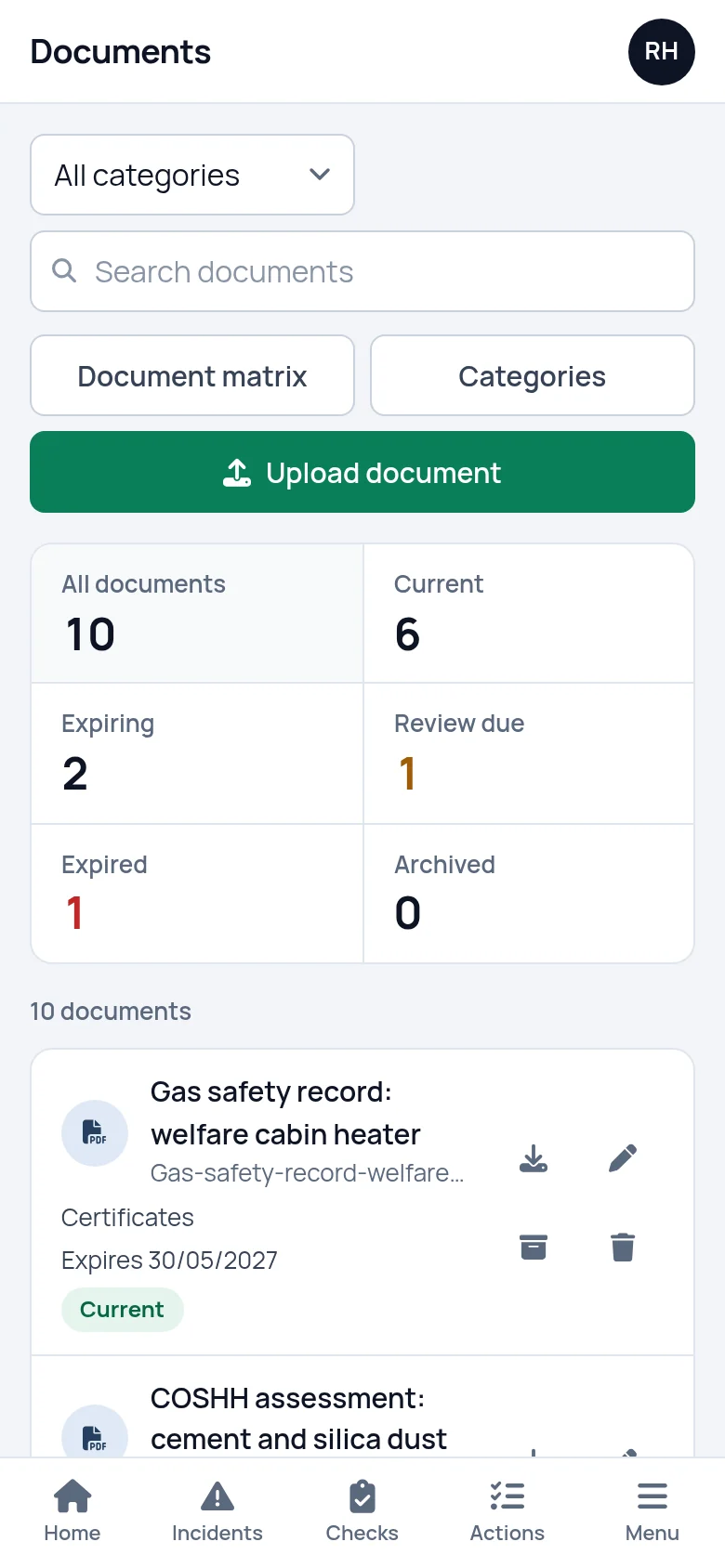Open Actions in bottom navigation

[507, 1511]
